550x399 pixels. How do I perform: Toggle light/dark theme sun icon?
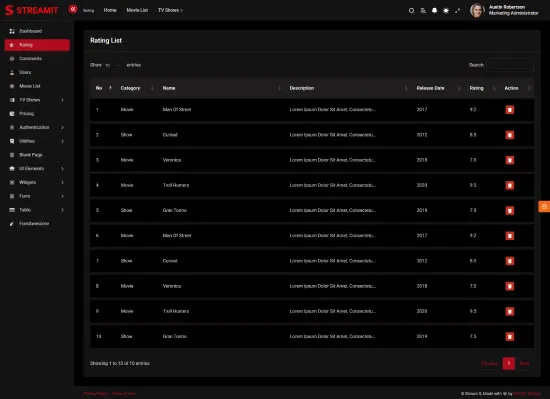point(446,11)
